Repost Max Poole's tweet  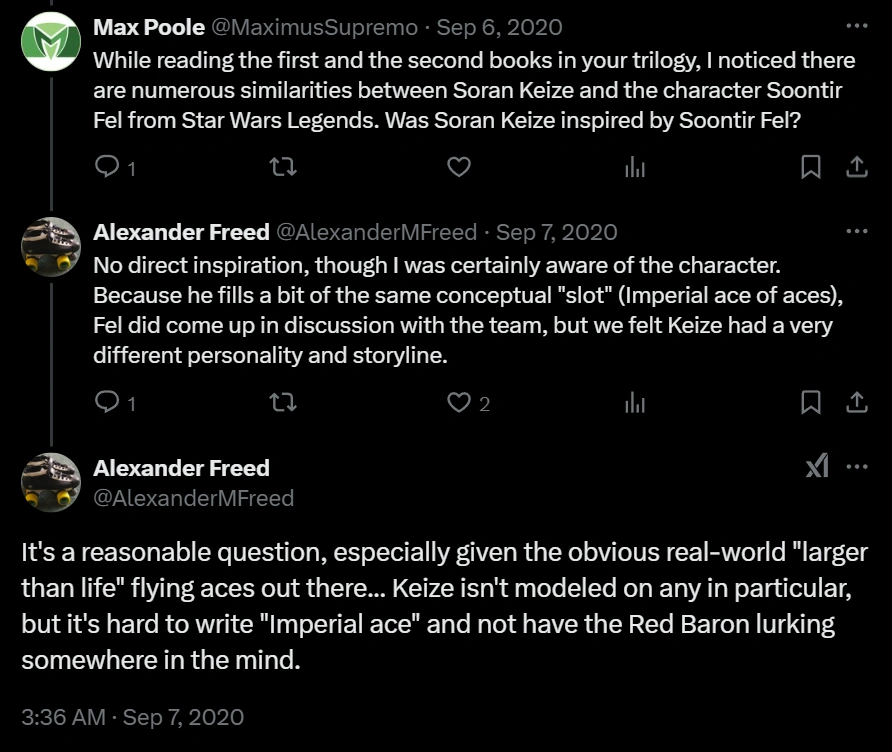pyautogui.click(x=283, y=167)
